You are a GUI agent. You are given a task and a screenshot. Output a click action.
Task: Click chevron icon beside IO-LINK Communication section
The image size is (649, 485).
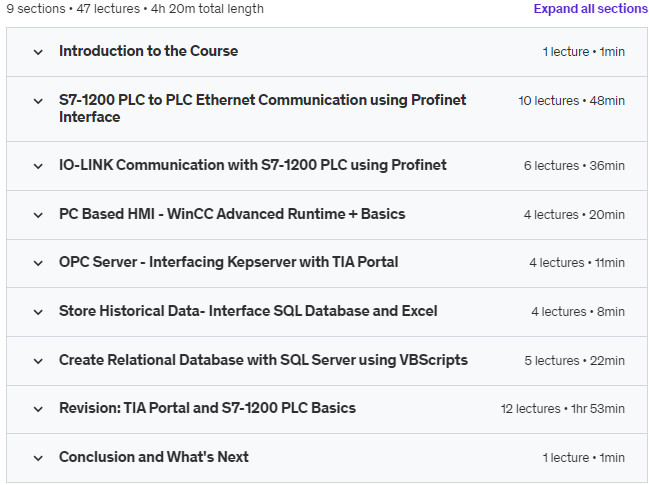coord(38,166)
